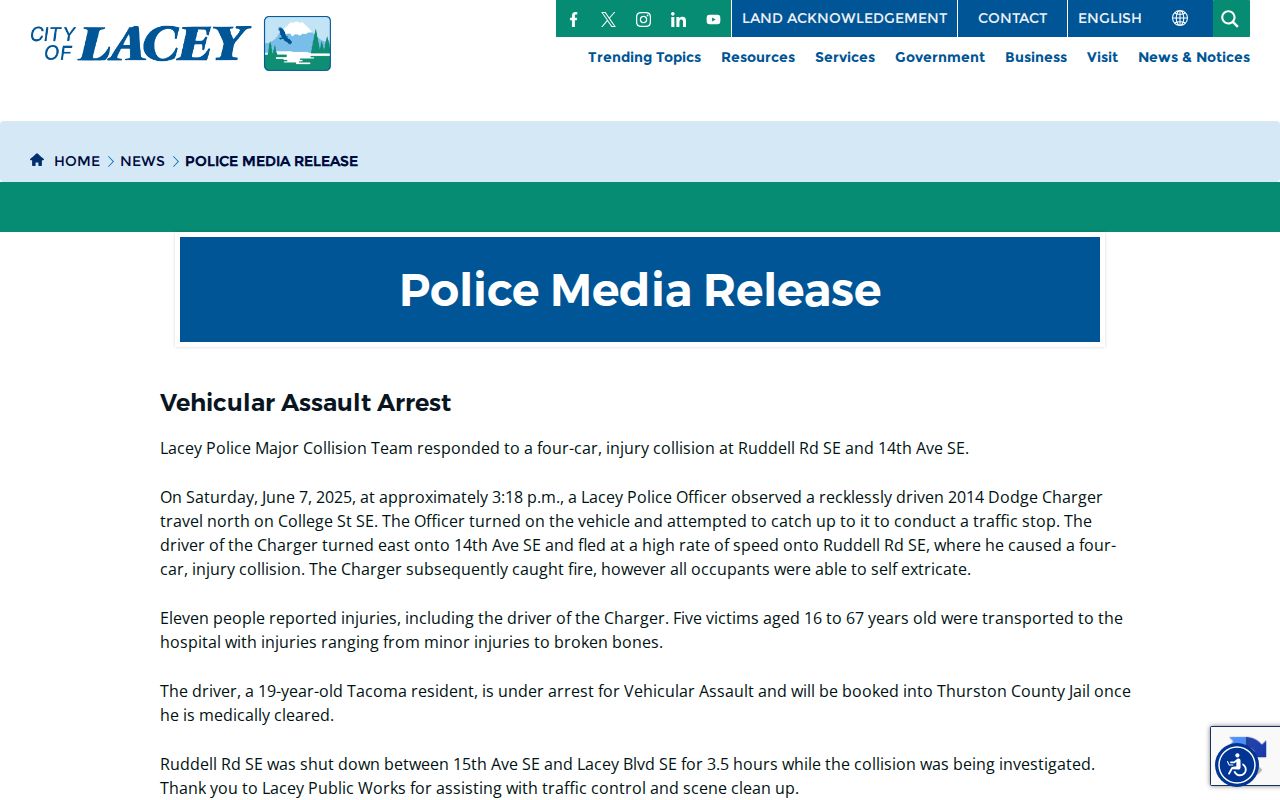The width and height of the screenshot is (1280, 800).
Task: Open the LinkedIn social link
Action: click(678, 19)
